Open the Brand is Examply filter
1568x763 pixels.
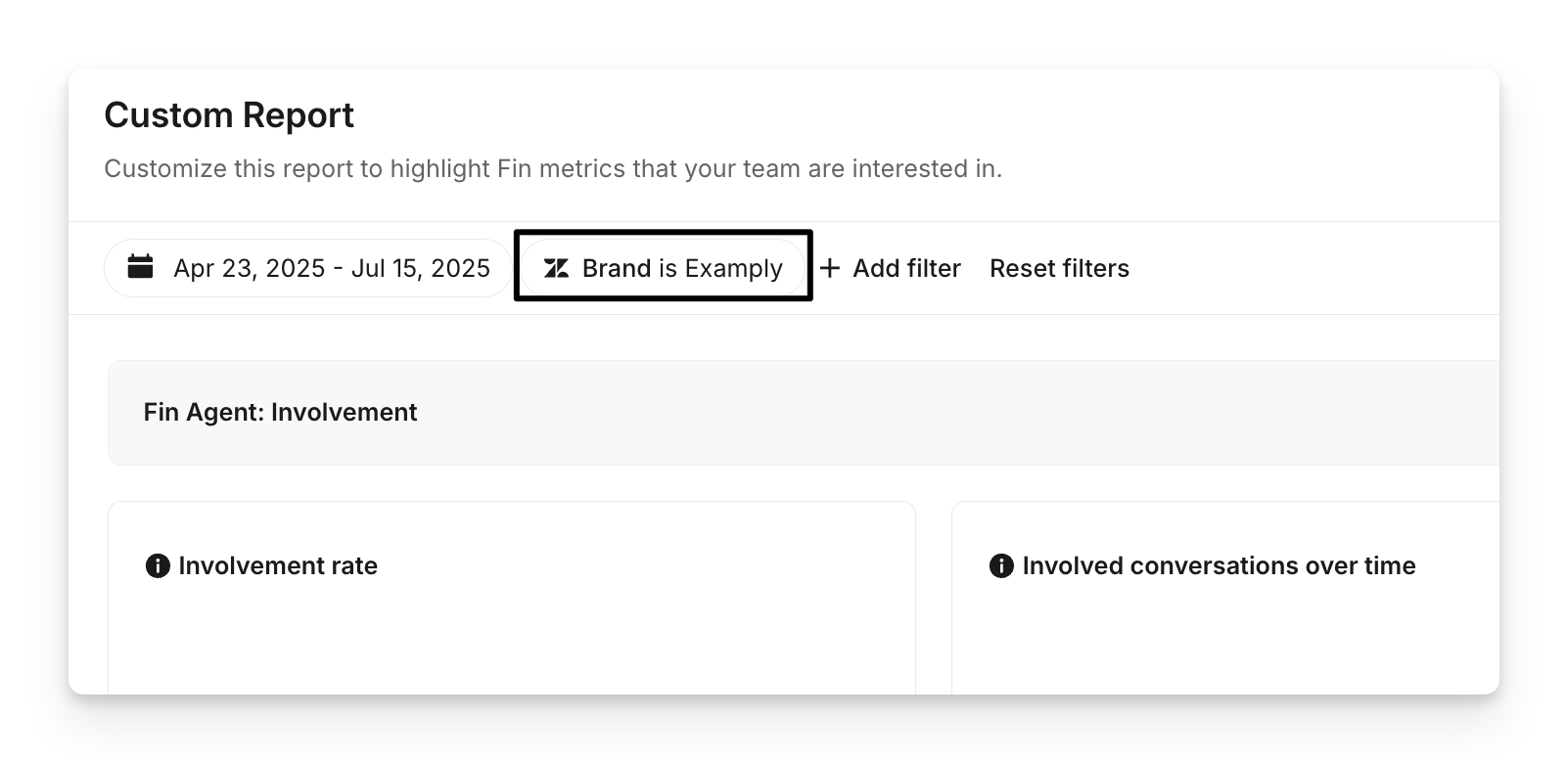[x=663, y=268]
